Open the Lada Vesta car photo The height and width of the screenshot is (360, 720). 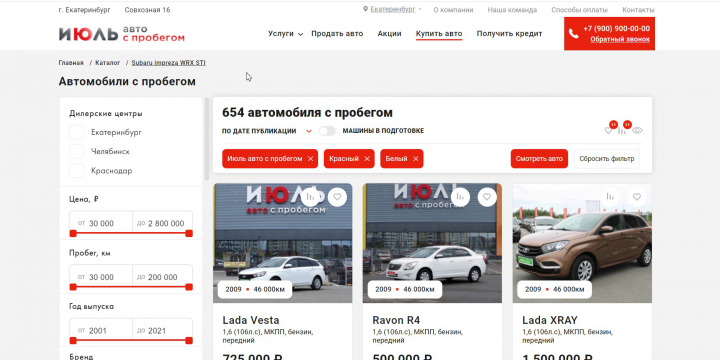click(x=283, y=243)
